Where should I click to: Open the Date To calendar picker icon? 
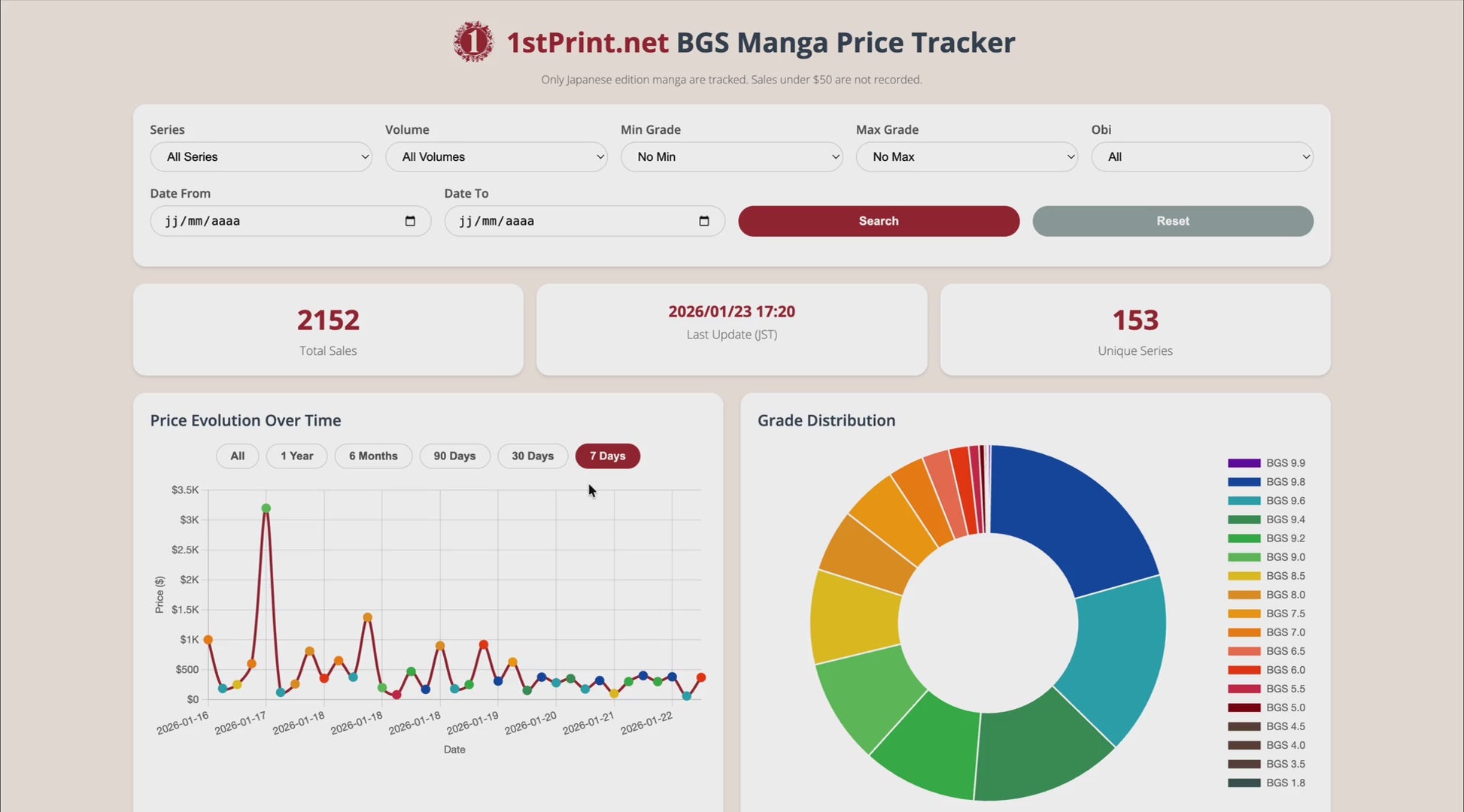coord(704,221)
